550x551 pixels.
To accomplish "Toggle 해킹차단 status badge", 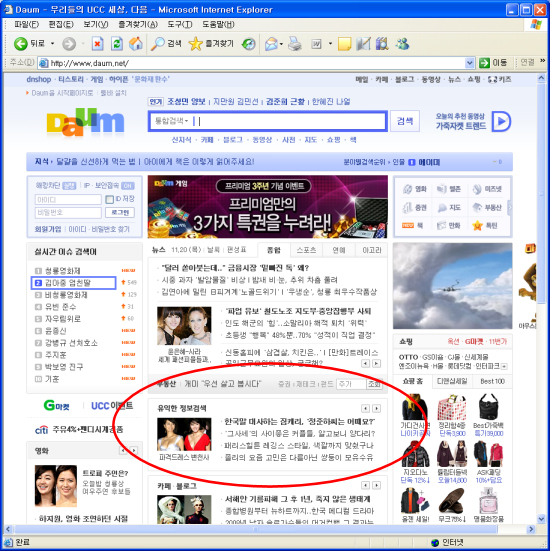I will click(x=69, y=186).
